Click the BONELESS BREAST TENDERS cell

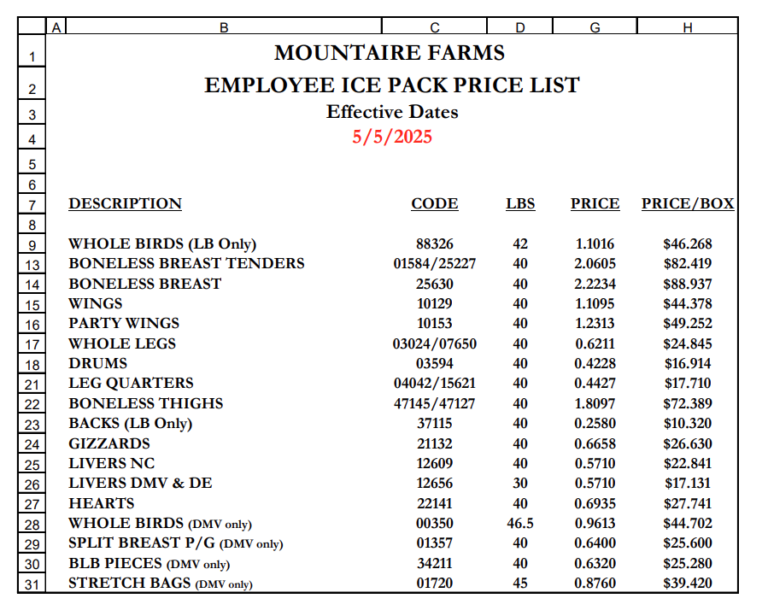(x=186, y=264)
